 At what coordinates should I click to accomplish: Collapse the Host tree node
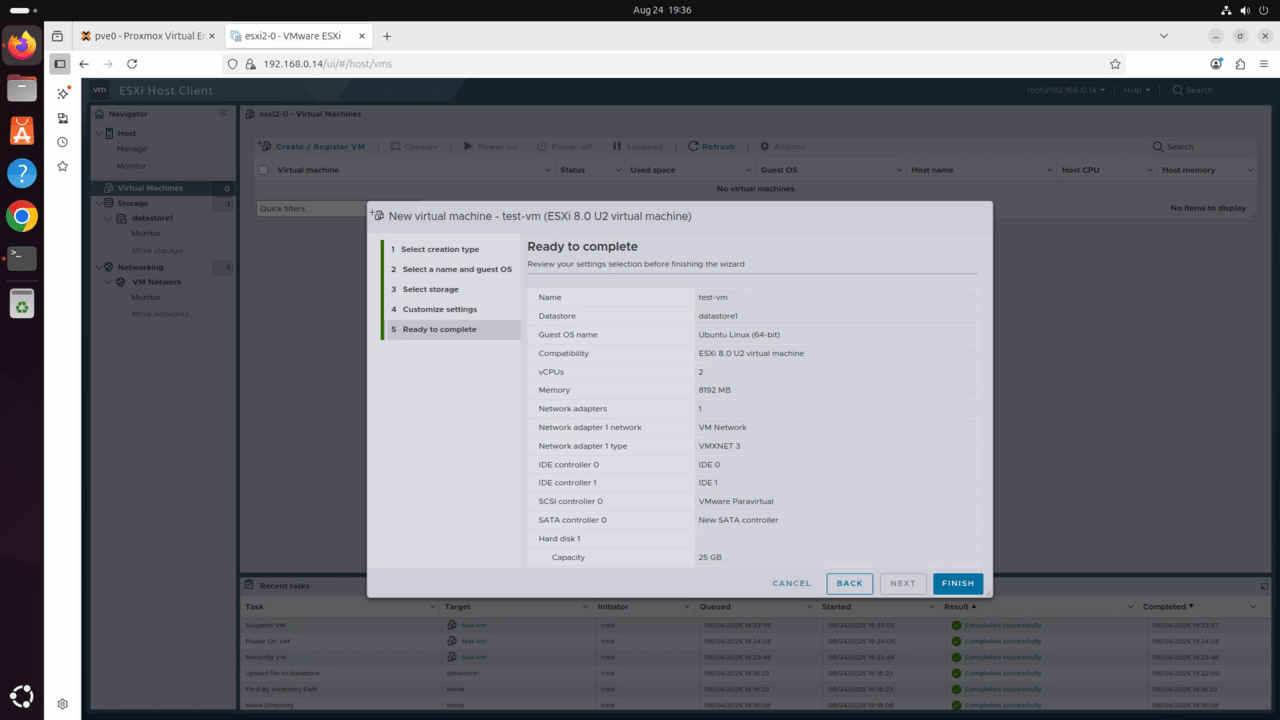point(98,133)
